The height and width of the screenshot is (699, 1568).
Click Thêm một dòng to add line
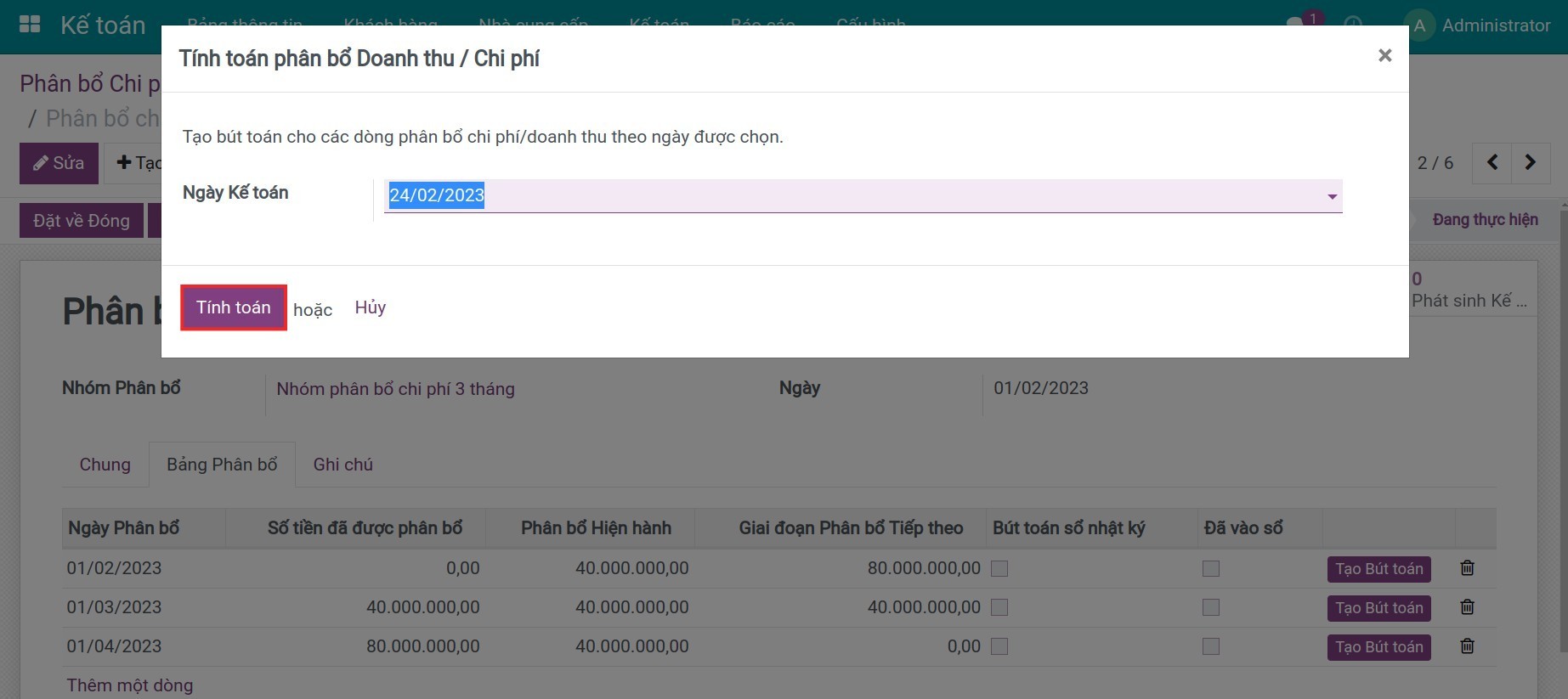[130, 685]
